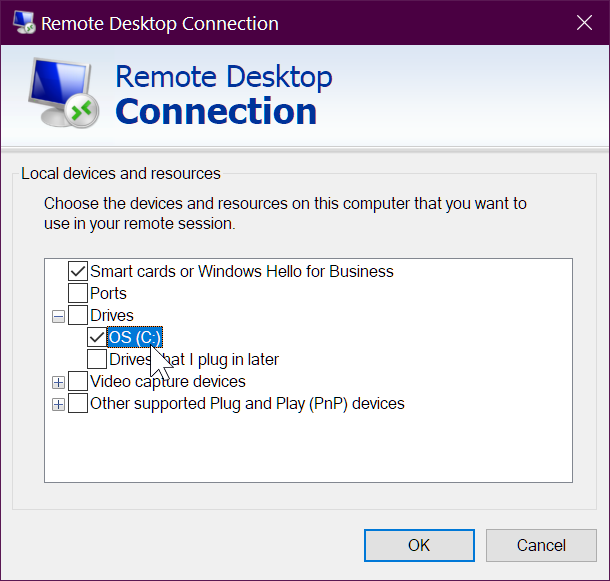Select Smart cards or Windows Hello label
Viewport: 610px width, 581px height.
tap(242, 271)
